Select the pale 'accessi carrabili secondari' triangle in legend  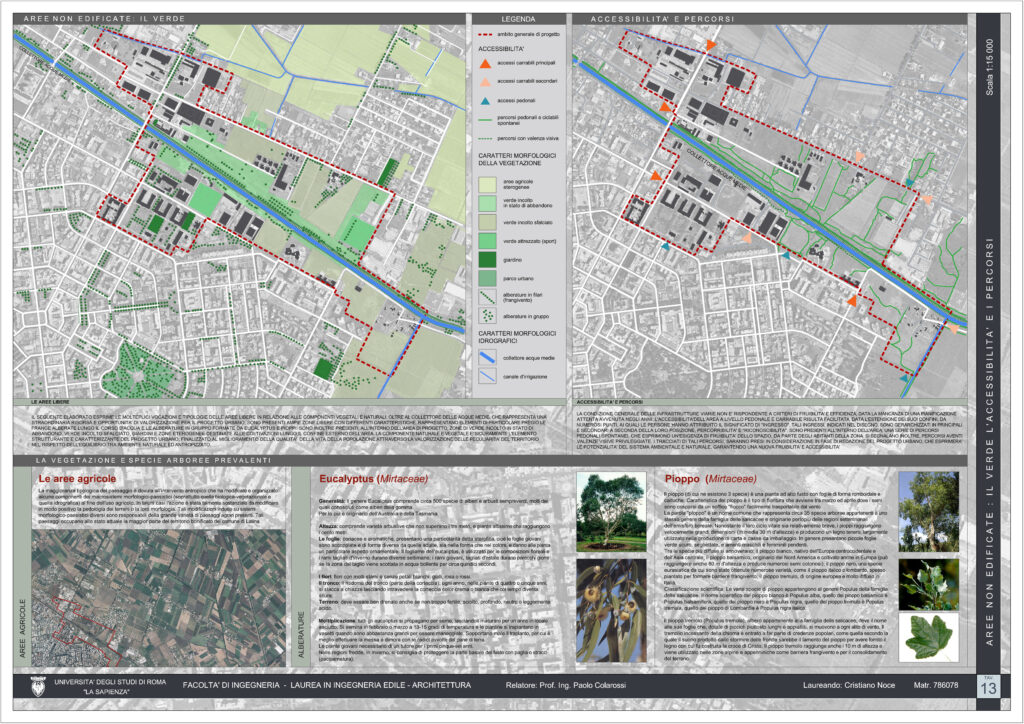(x=485, y=82)
